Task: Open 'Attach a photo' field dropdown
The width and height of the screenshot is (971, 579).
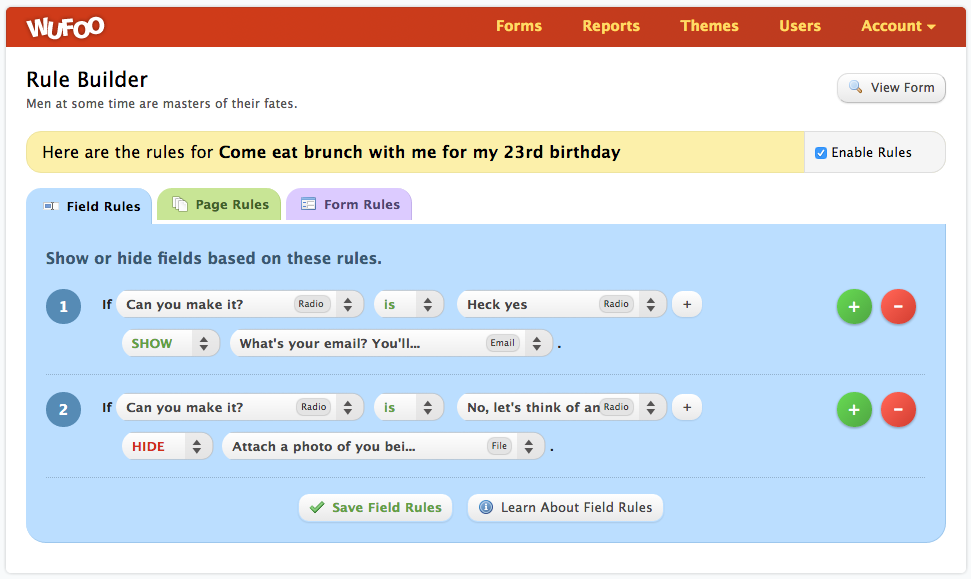Action: pyautogui.click(x=383, y=446)
